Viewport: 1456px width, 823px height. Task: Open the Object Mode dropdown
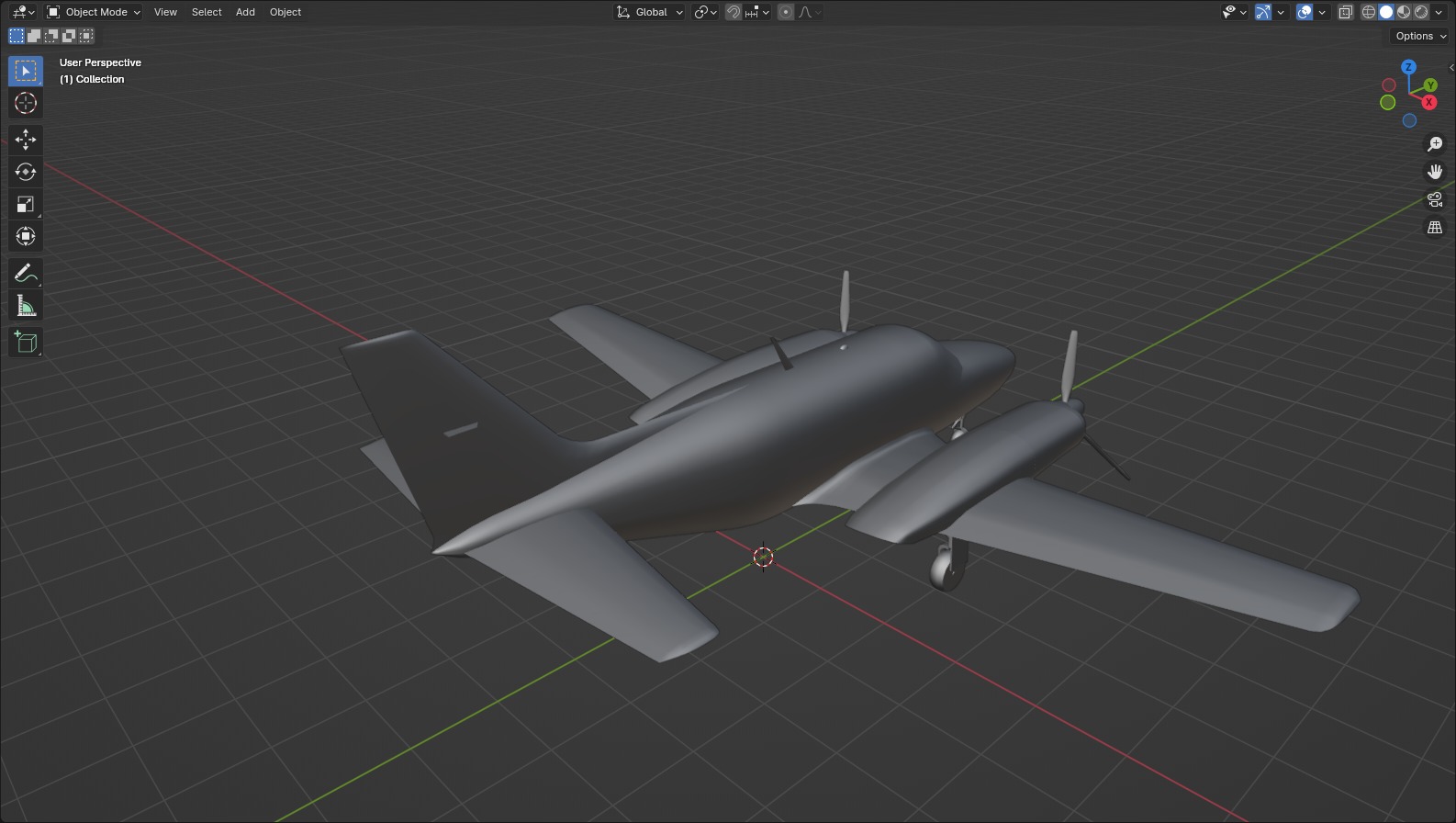[94, 12]
